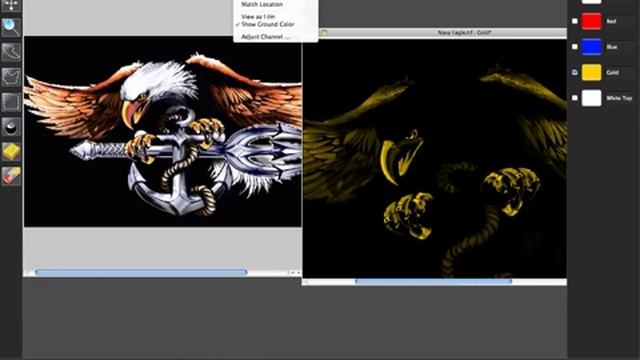Select the Red channel label
The width and height of the screenshot is (640, 360).
(x=611, y=21)
